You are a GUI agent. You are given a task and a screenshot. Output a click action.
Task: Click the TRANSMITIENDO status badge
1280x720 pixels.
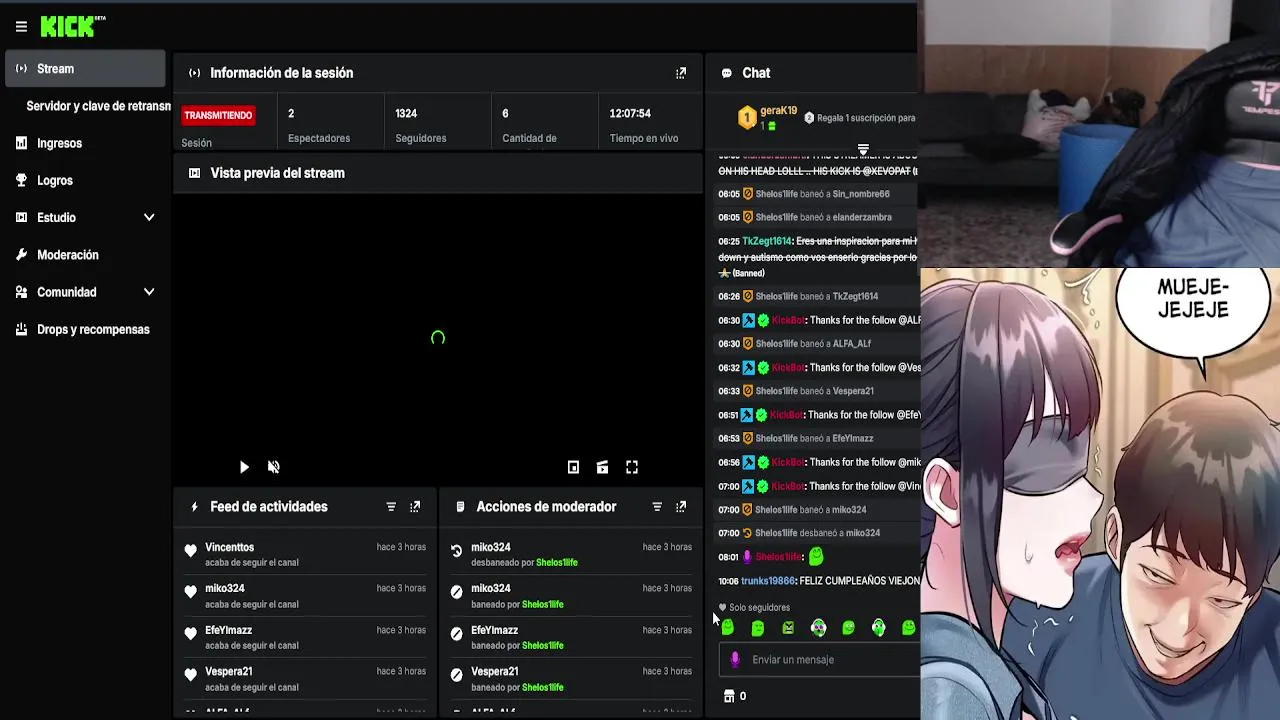point(218,115)
